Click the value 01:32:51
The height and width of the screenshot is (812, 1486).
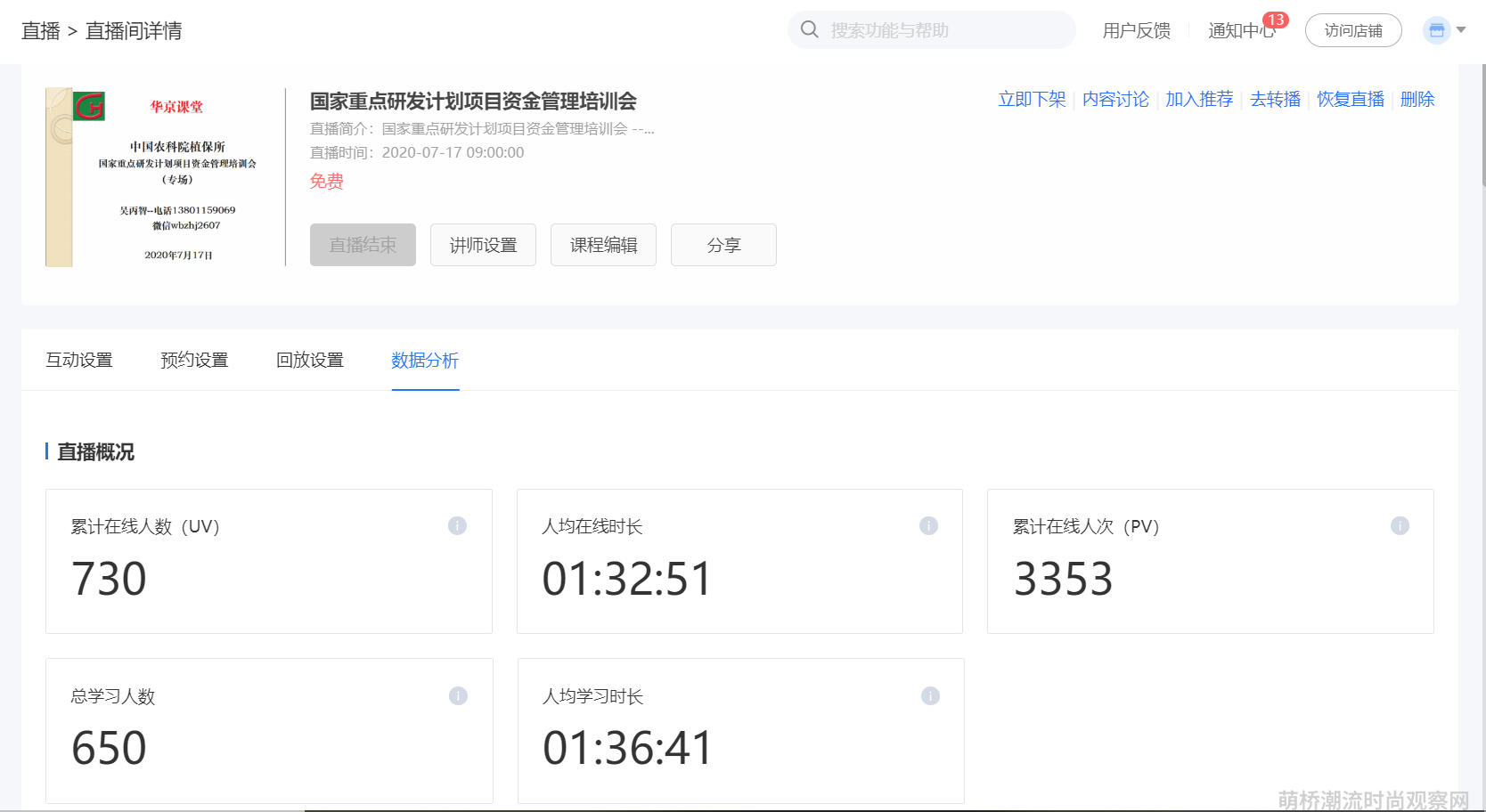click(627, 579)
